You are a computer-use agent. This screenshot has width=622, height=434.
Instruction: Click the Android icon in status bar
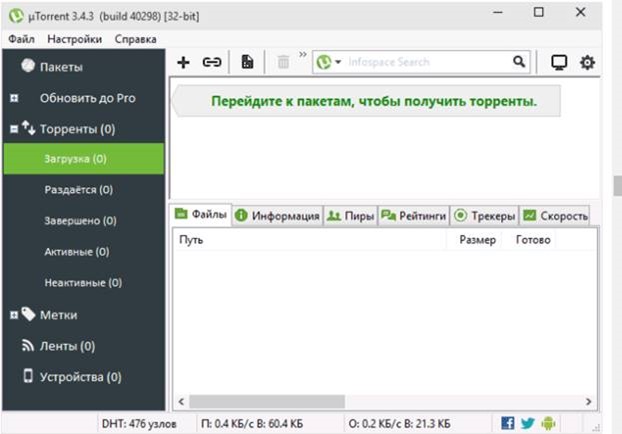(x=548, y=423)
